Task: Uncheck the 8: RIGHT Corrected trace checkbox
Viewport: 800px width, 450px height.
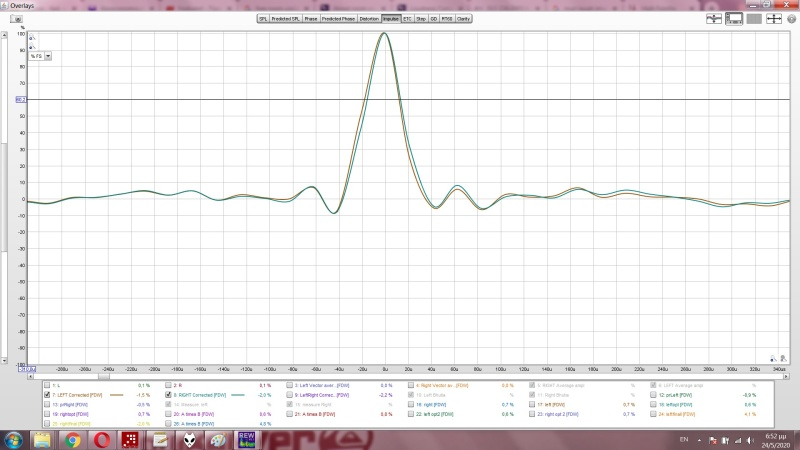Action: 168,395
